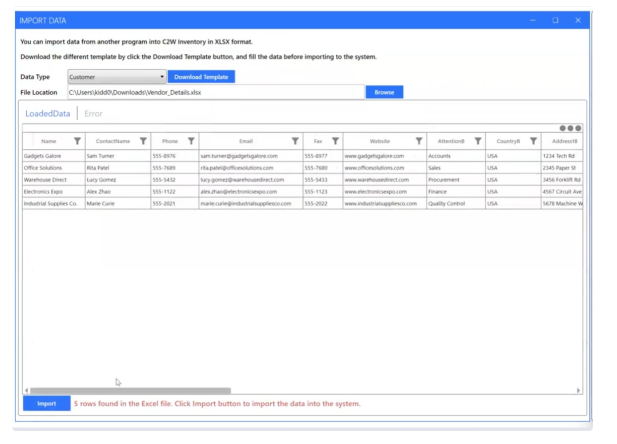Open the filter for ContactName column
The width and height of the screenshot is (617, 444).
[143, 142]
